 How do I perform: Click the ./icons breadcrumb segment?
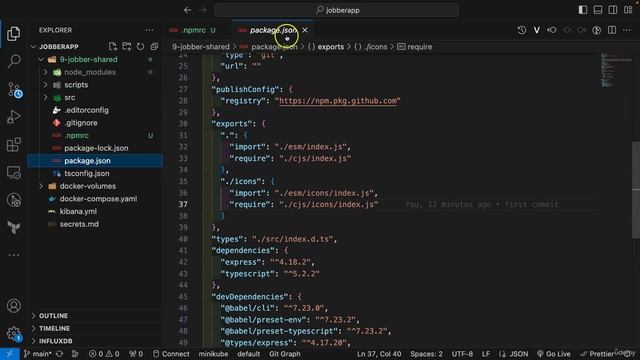371,47
